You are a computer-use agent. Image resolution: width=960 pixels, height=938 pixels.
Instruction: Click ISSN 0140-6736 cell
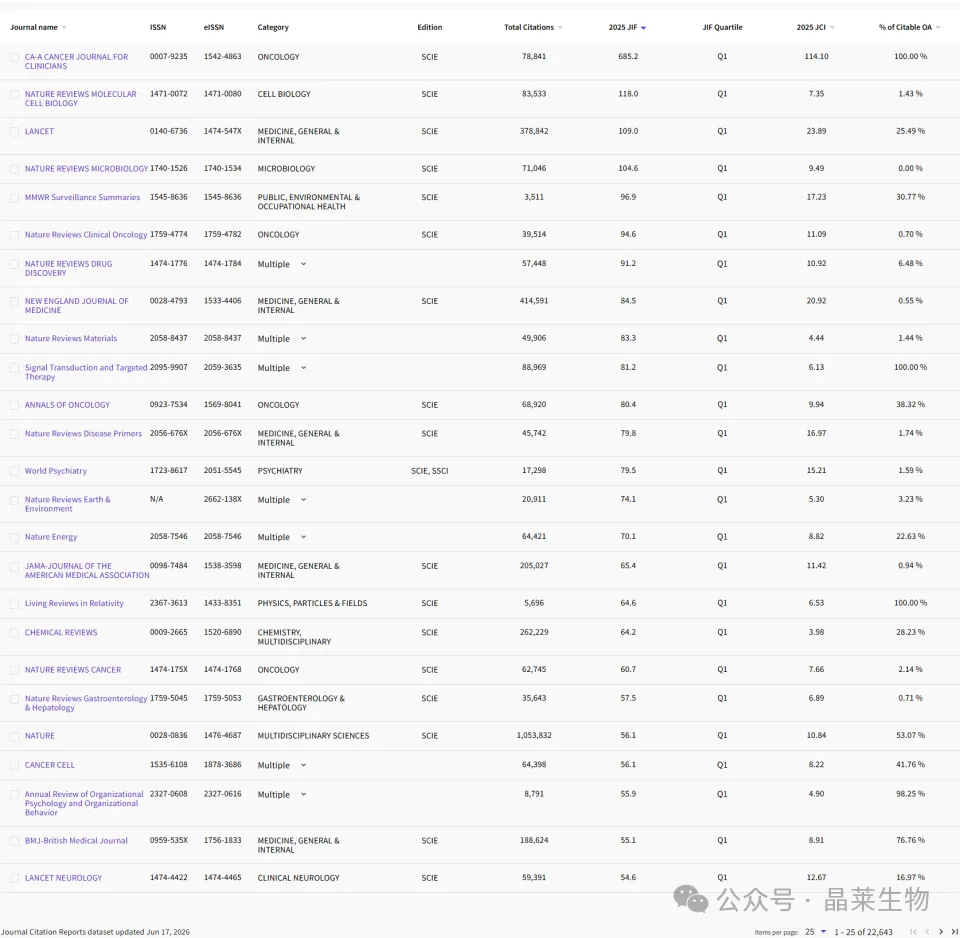click(x=168, y=131)
